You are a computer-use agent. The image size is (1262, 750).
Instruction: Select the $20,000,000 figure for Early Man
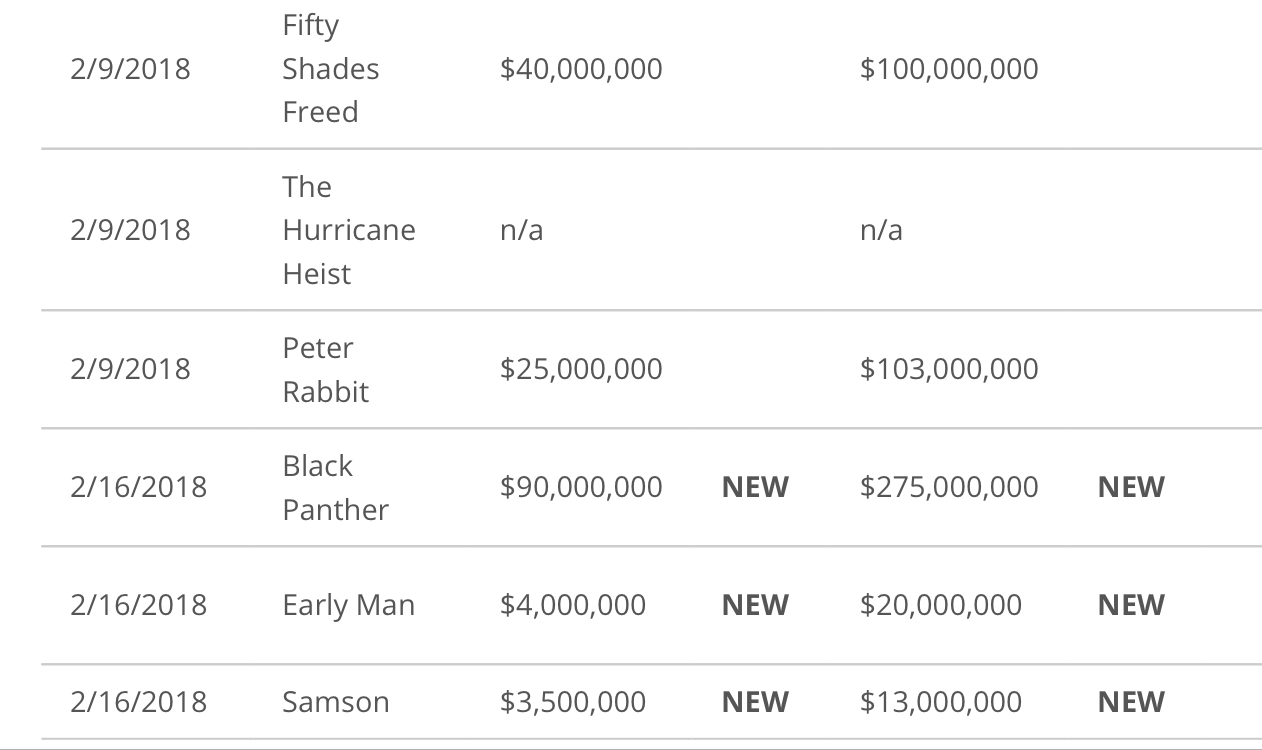pos(940,605)
